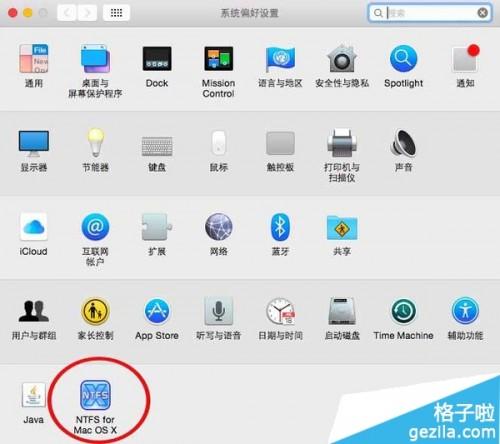Minimize window with yellow button
The height and width of the screenshot is (444, 500).
click(28, 13)
